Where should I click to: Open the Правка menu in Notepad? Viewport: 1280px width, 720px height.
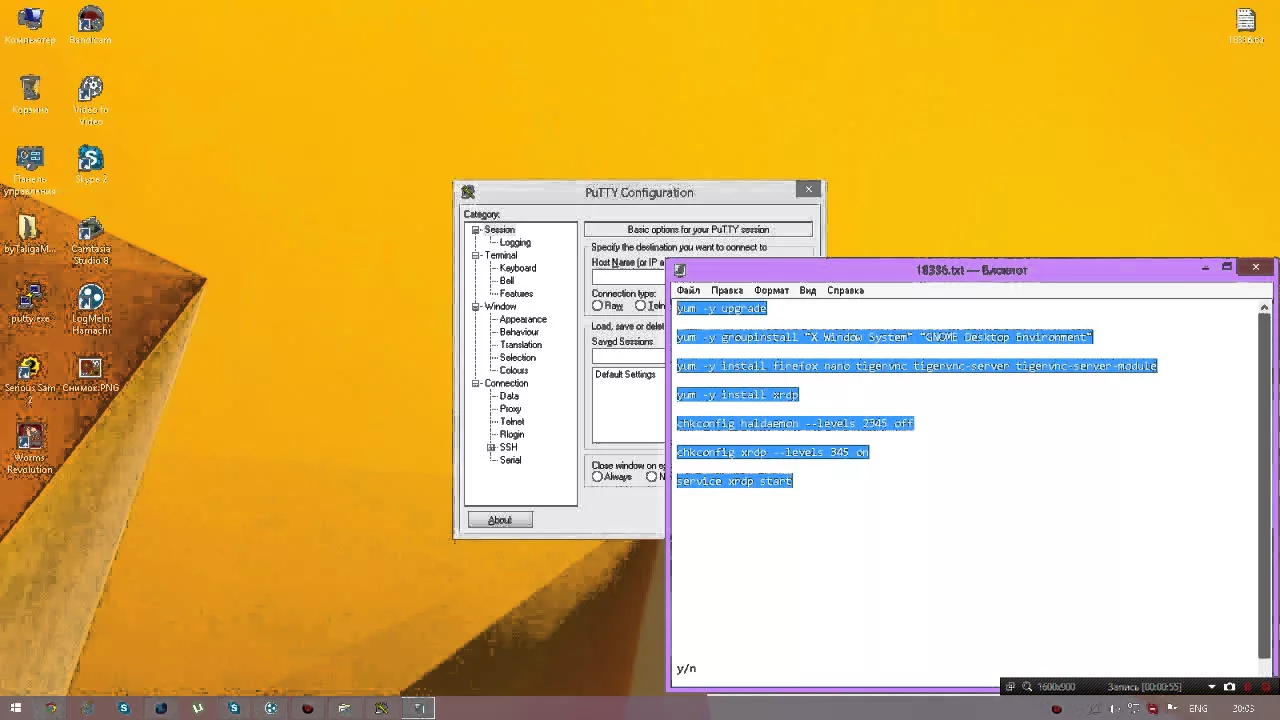pos(727,291)
